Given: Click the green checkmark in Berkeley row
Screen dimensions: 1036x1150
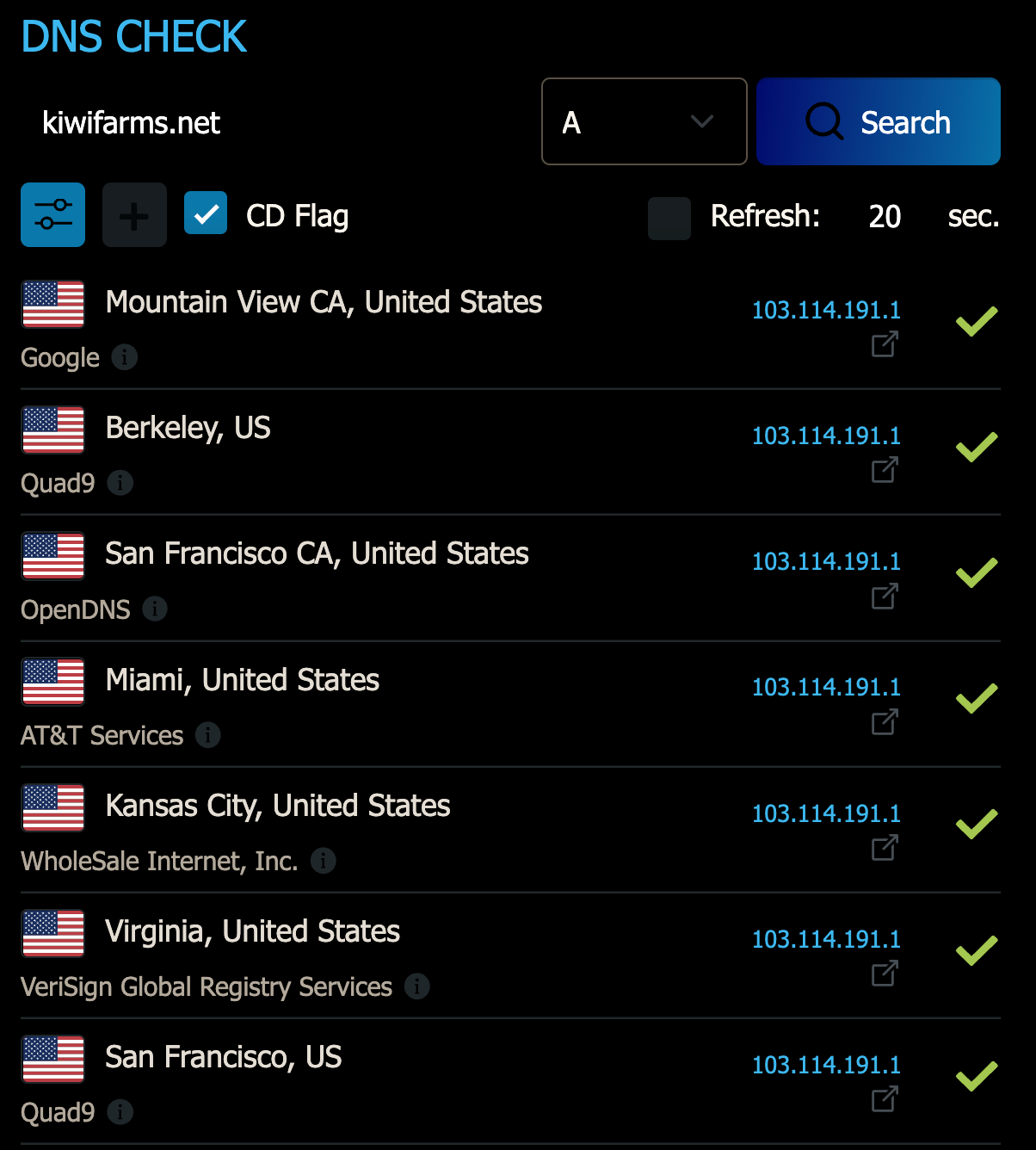Looking at the screenshot, I should [x=977, y=447].
